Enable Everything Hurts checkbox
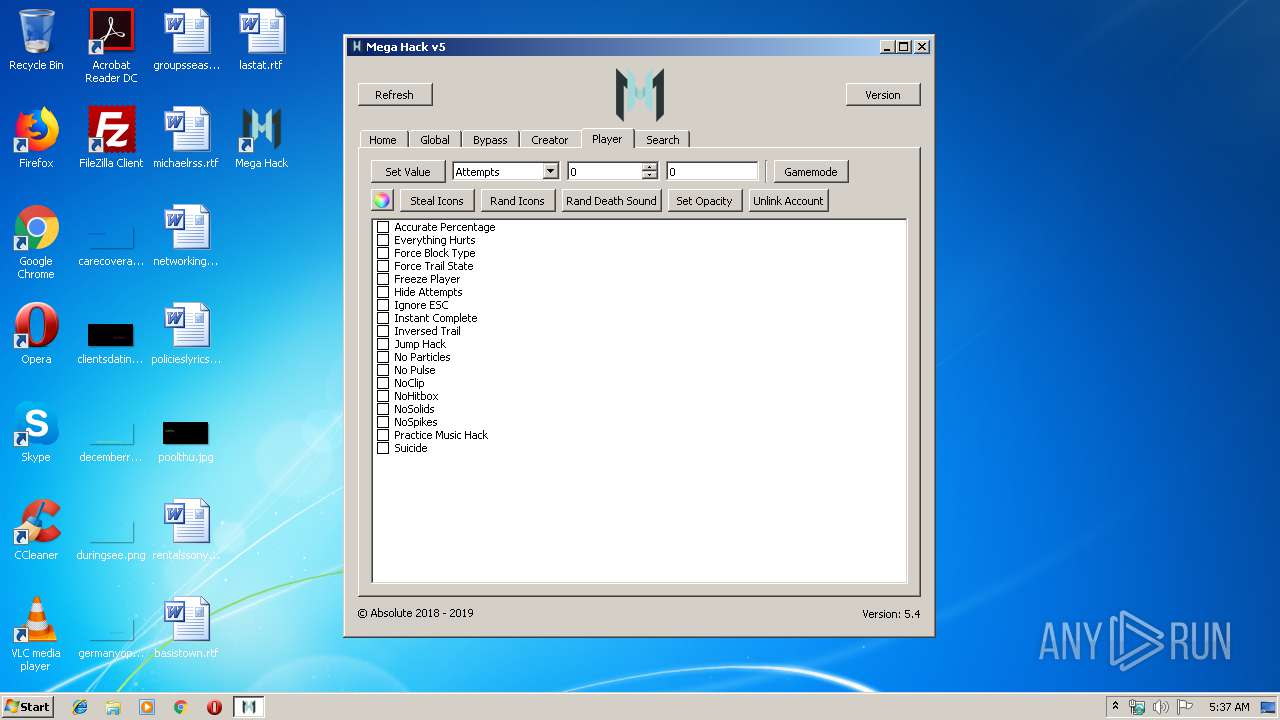The height and width of the screenshot is (720, 1280). pos(382,240)
